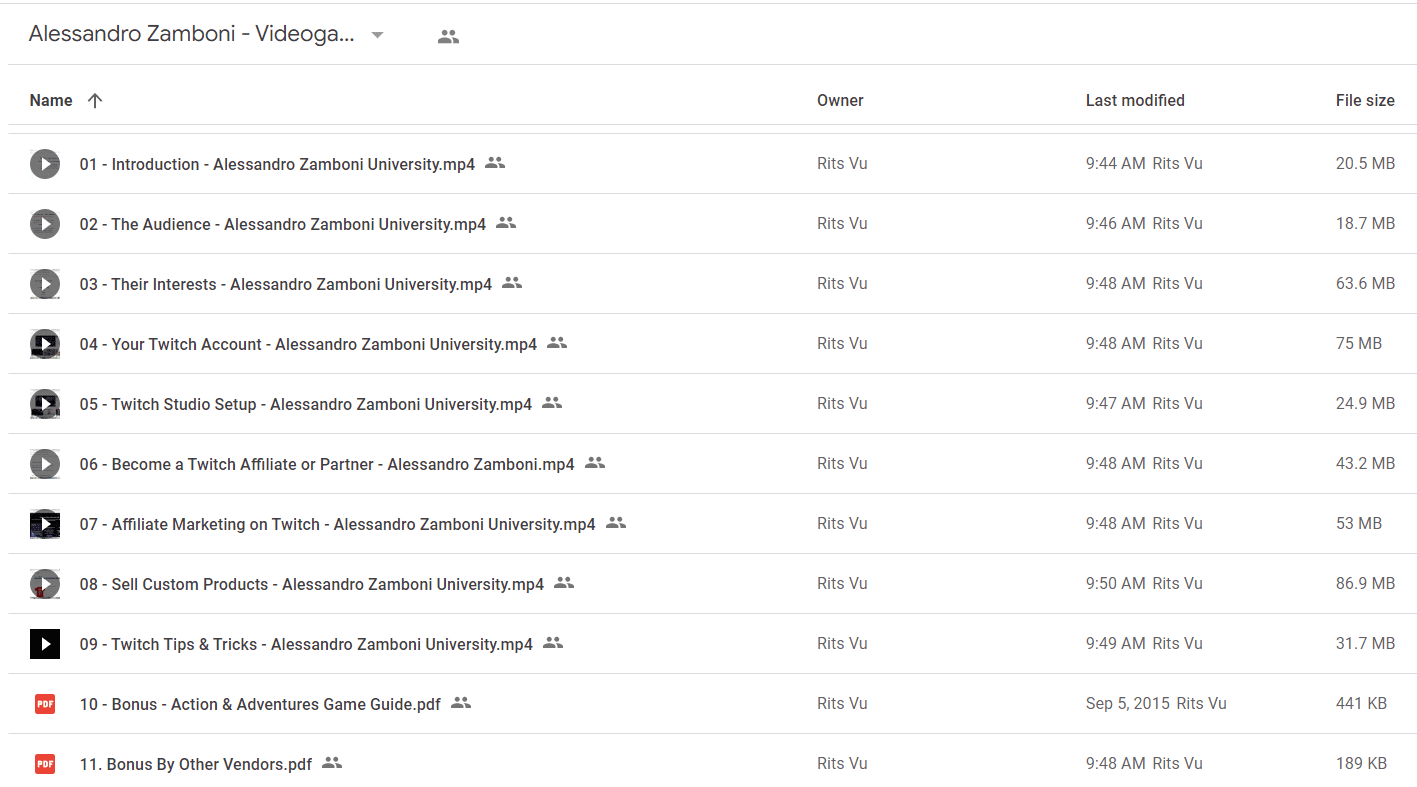Sort by the Name column header
Image resolution: width=1417 pixels, height=787 pixels.
pyautogui.click(x=51, y=100)
